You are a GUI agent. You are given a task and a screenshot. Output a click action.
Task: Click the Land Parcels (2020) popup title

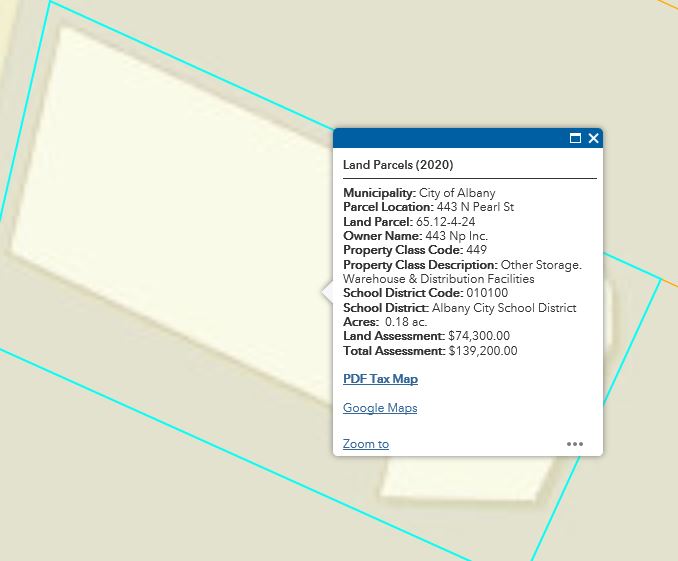(398, 165)
